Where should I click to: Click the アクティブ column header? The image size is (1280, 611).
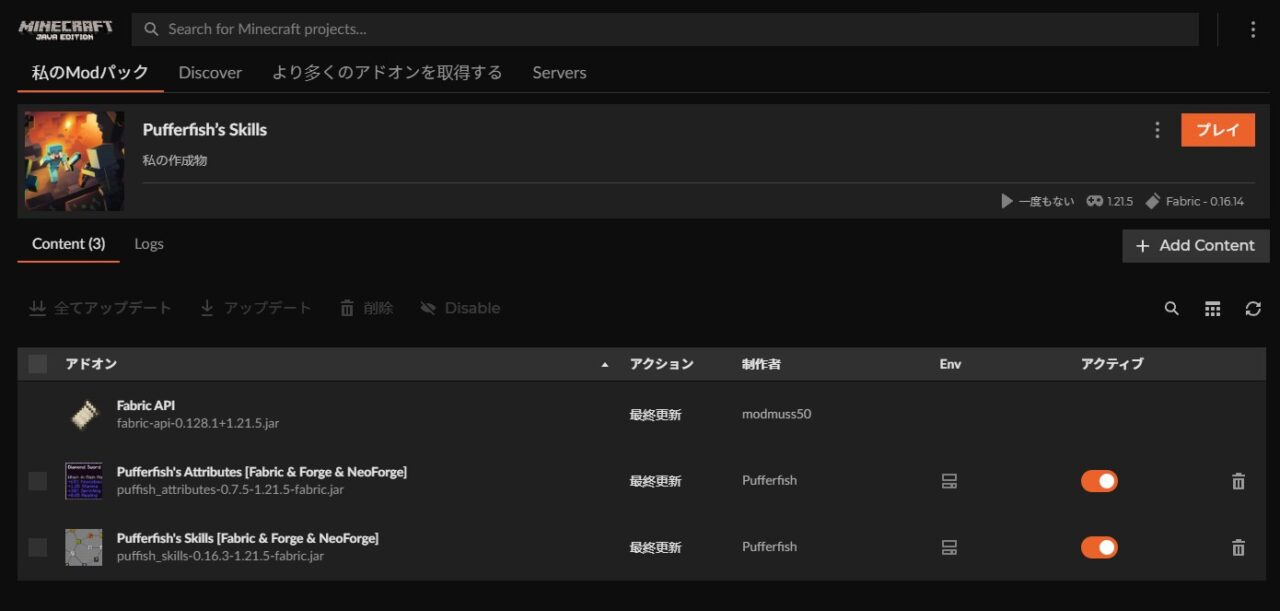click(1112, 364)
